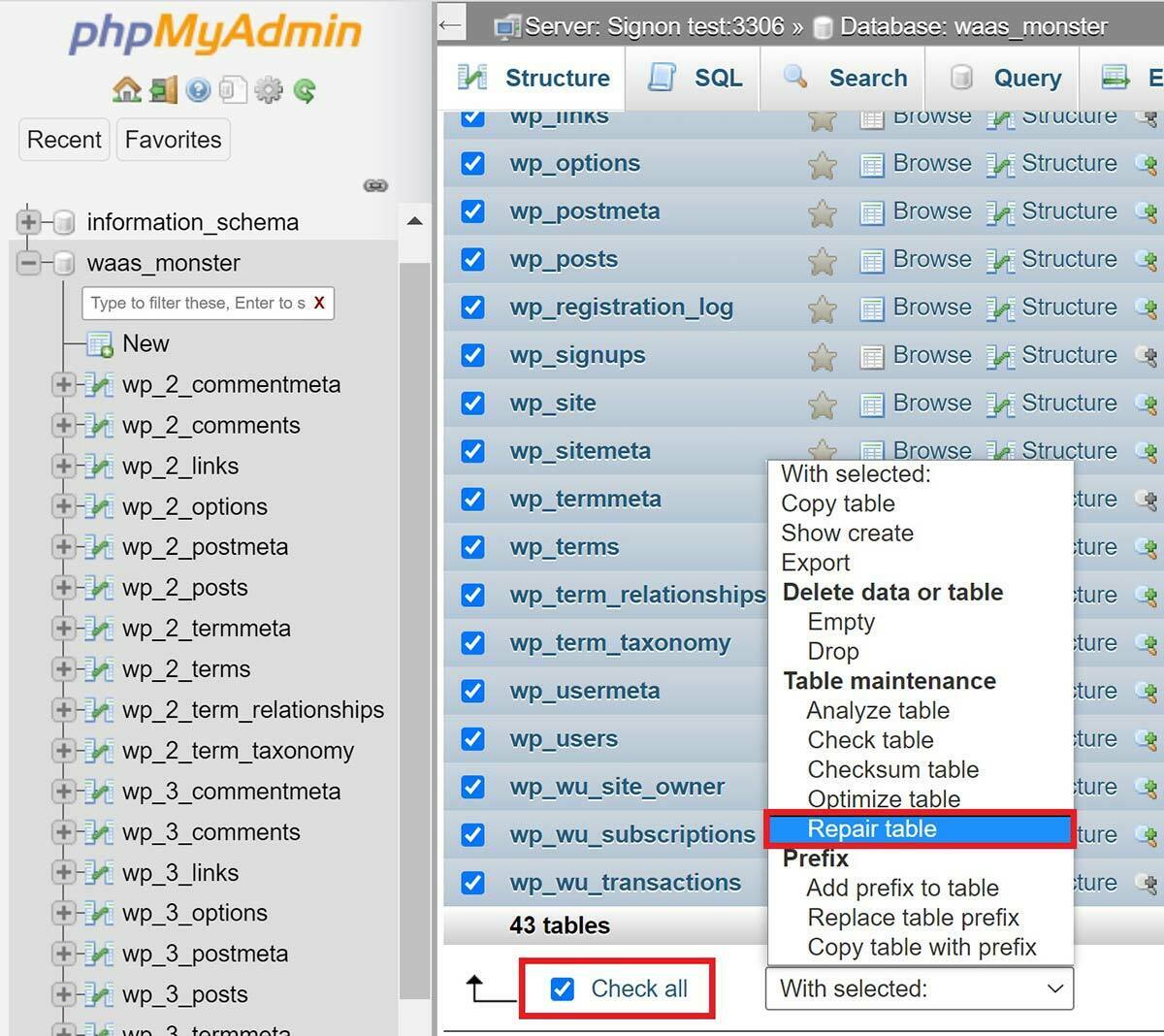Viewport: 1164px width, 1036px height.
Task: Click the log out door icon
Action: tap(163, 90)
